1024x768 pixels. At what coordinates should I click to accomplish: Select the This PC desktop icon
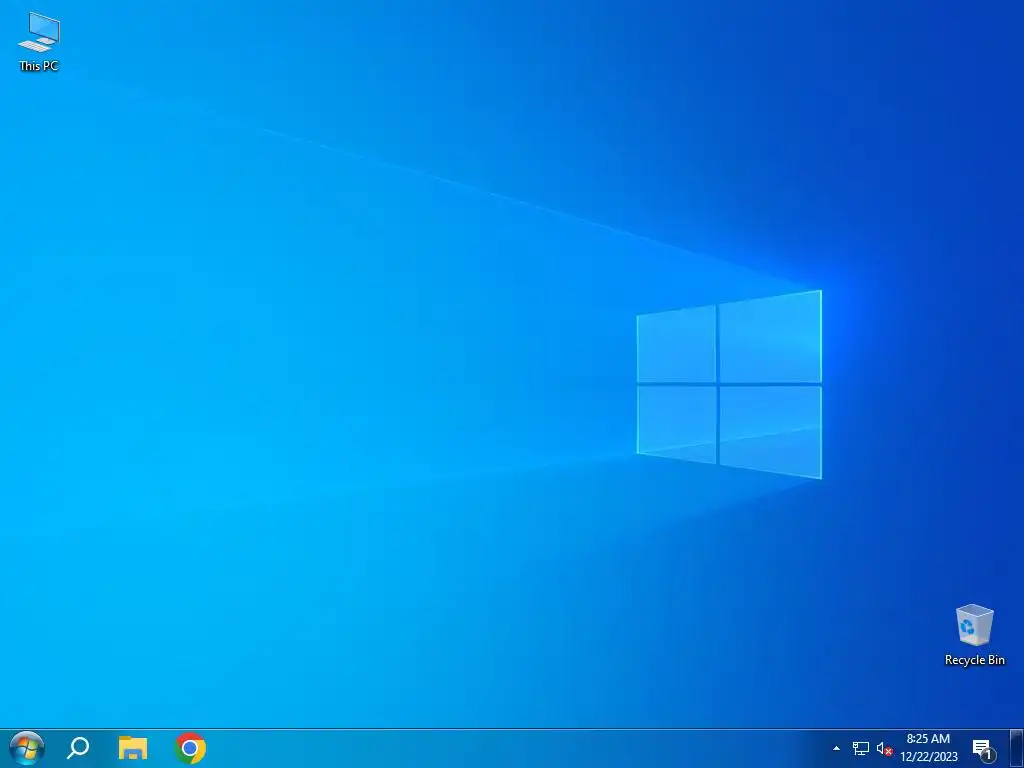[39, 41]
